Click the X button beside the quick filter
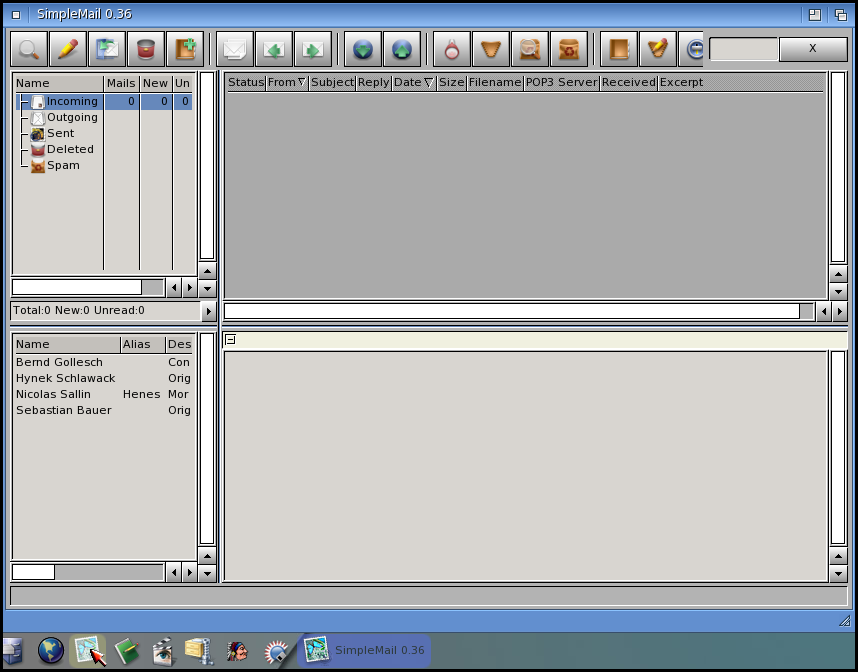The width and height of the screenshot is (858, 672). pyautogui.click(x=813, y=49)
